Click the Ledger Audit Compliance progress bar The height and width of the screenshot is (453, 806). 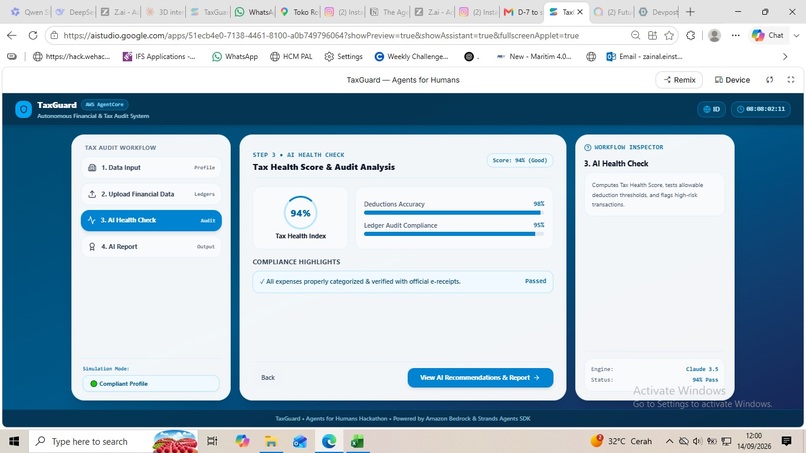pyautogui.click(x=454, y=234)
